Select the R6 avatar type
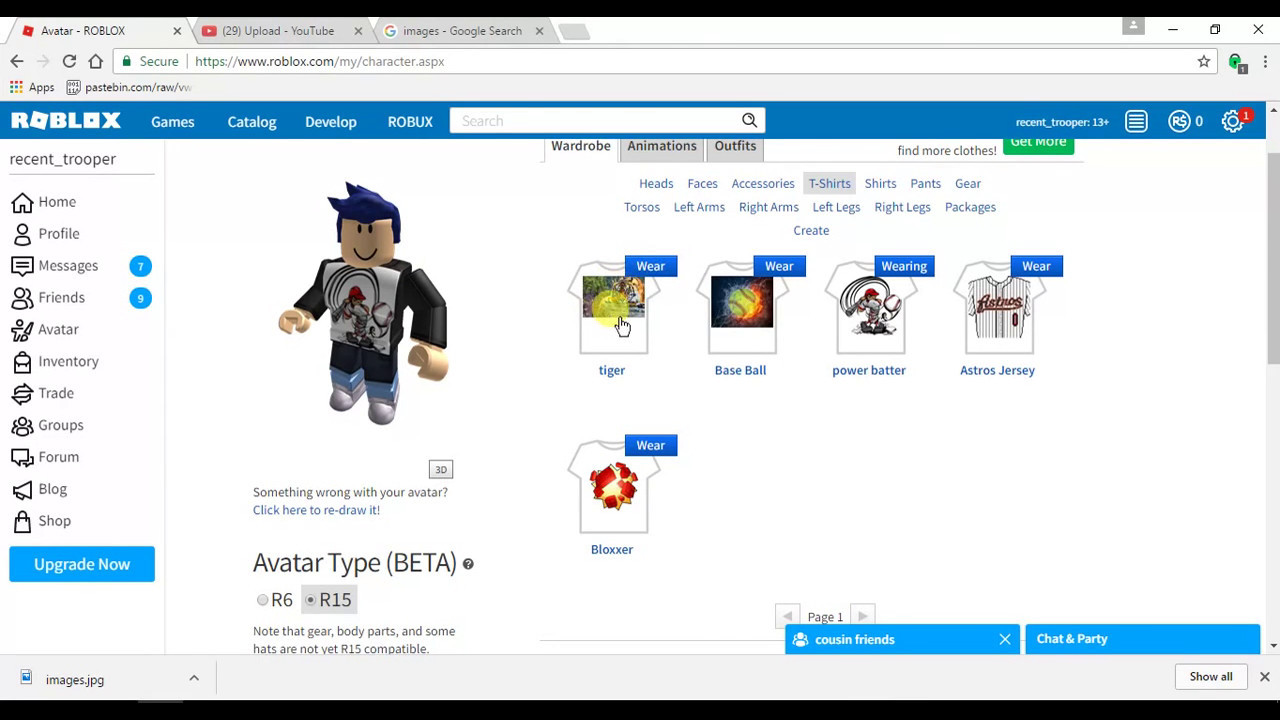This screenshot has width=1280, height=720. 263,600
